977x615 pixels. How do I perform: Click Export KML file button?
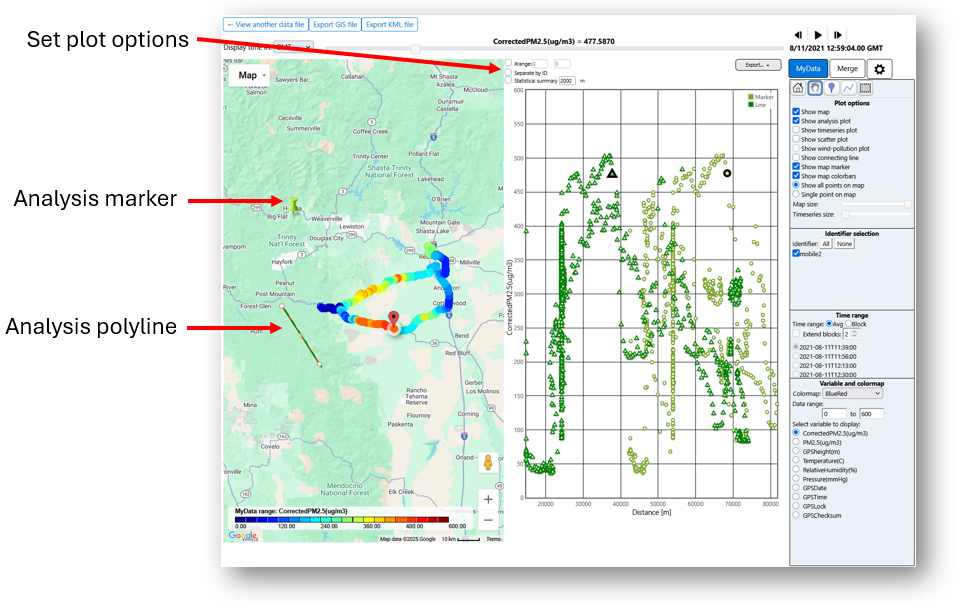point(389,24)
